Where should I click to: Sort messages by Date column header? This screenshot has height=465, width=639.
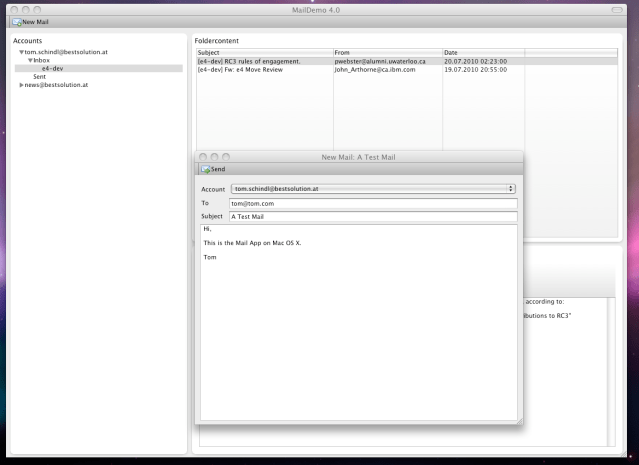(483, 52)
